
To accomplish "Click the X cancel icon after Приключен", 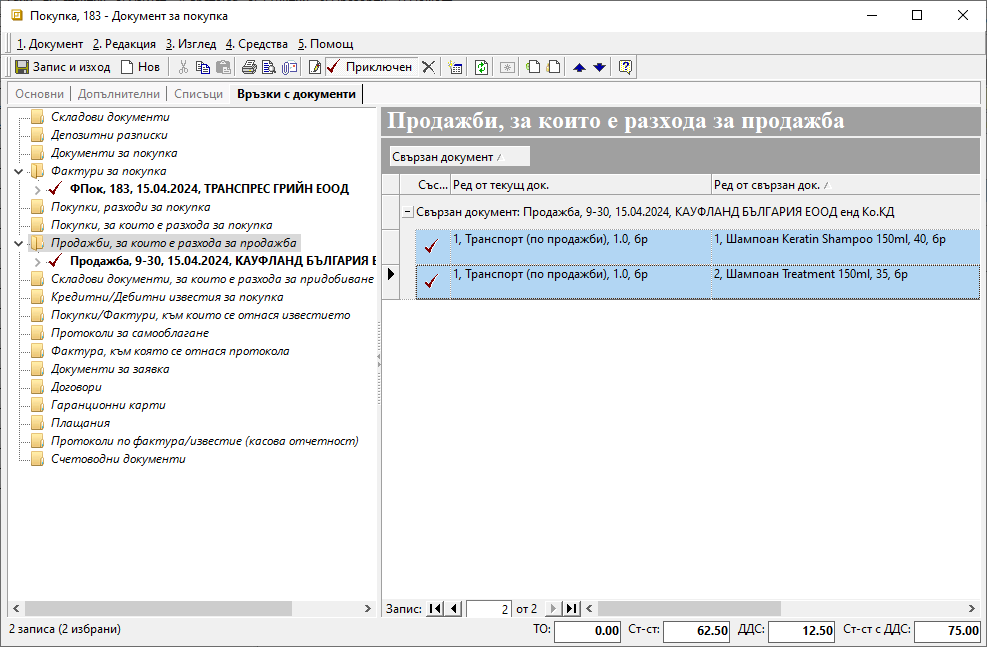I will click(428, 67).
